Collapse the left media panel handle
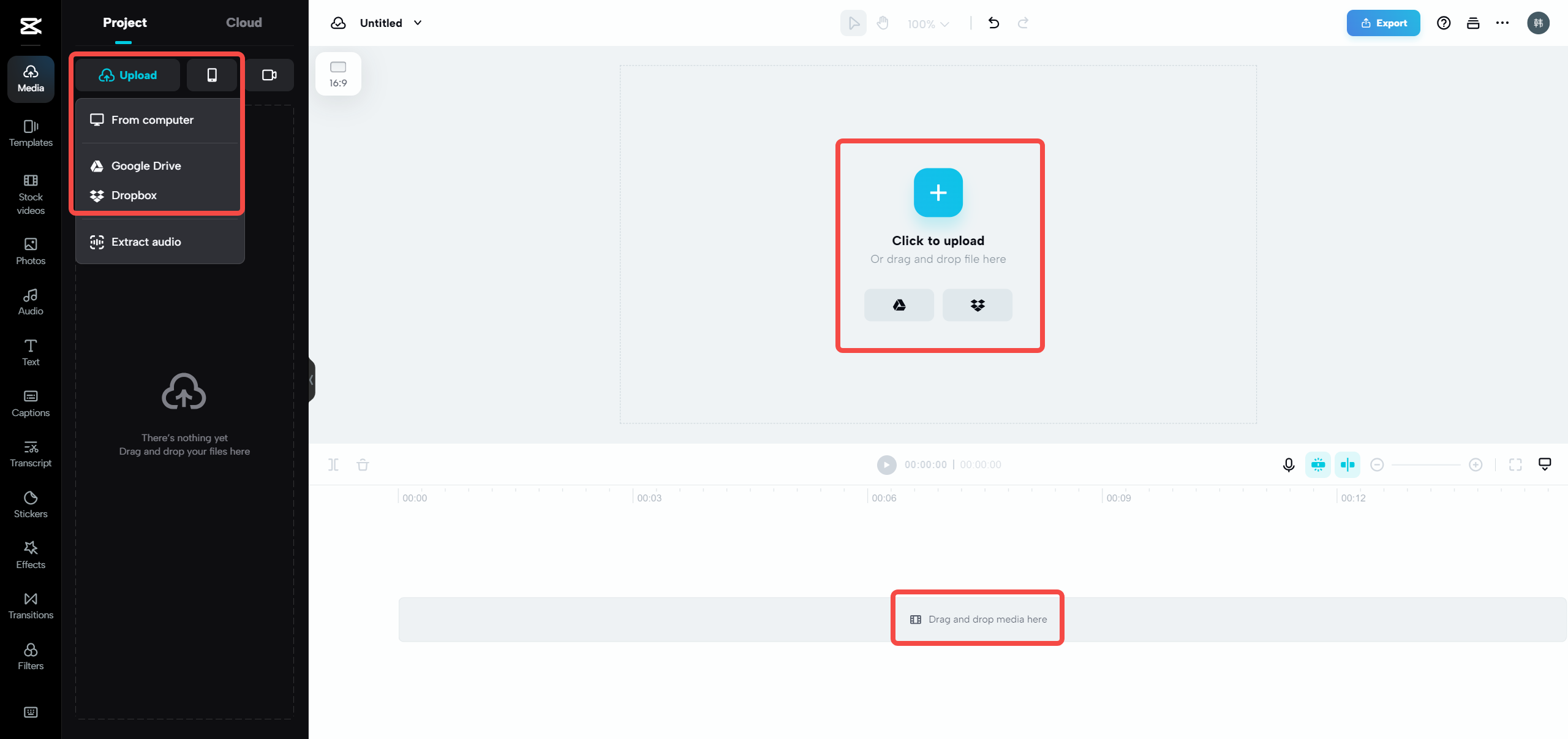1568x739 pixels. 312,380
